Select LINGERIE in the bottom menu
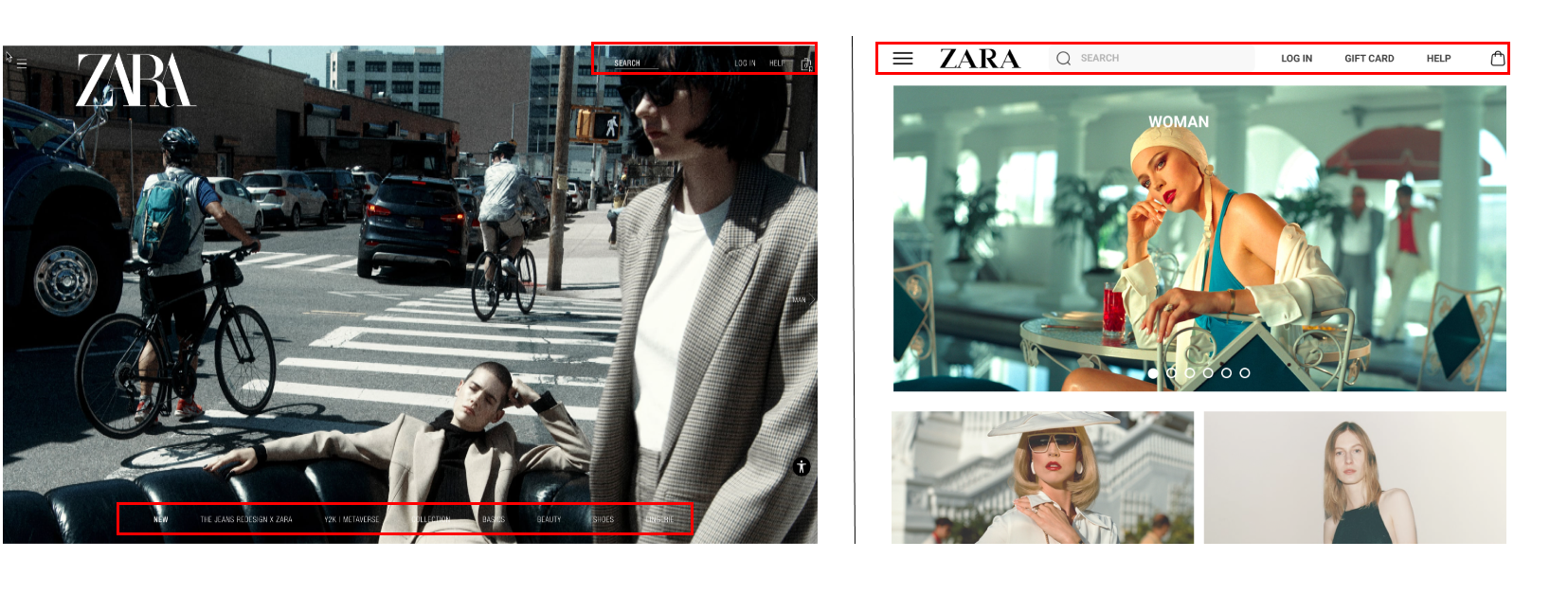Screen dimensions: 1568x613 click(660, 519)
